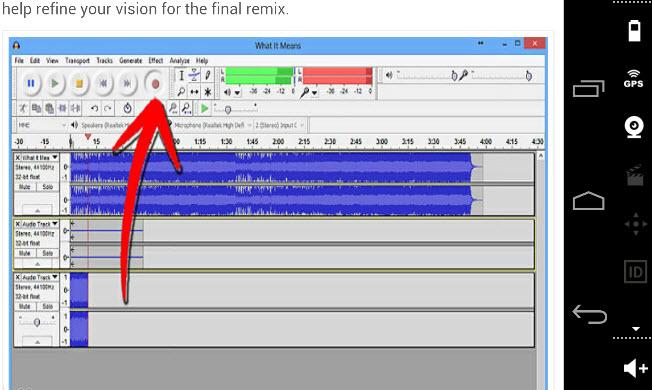Select the Zoom magnifier tool
This screenshot has width=652, height=390.
point(181,91)
